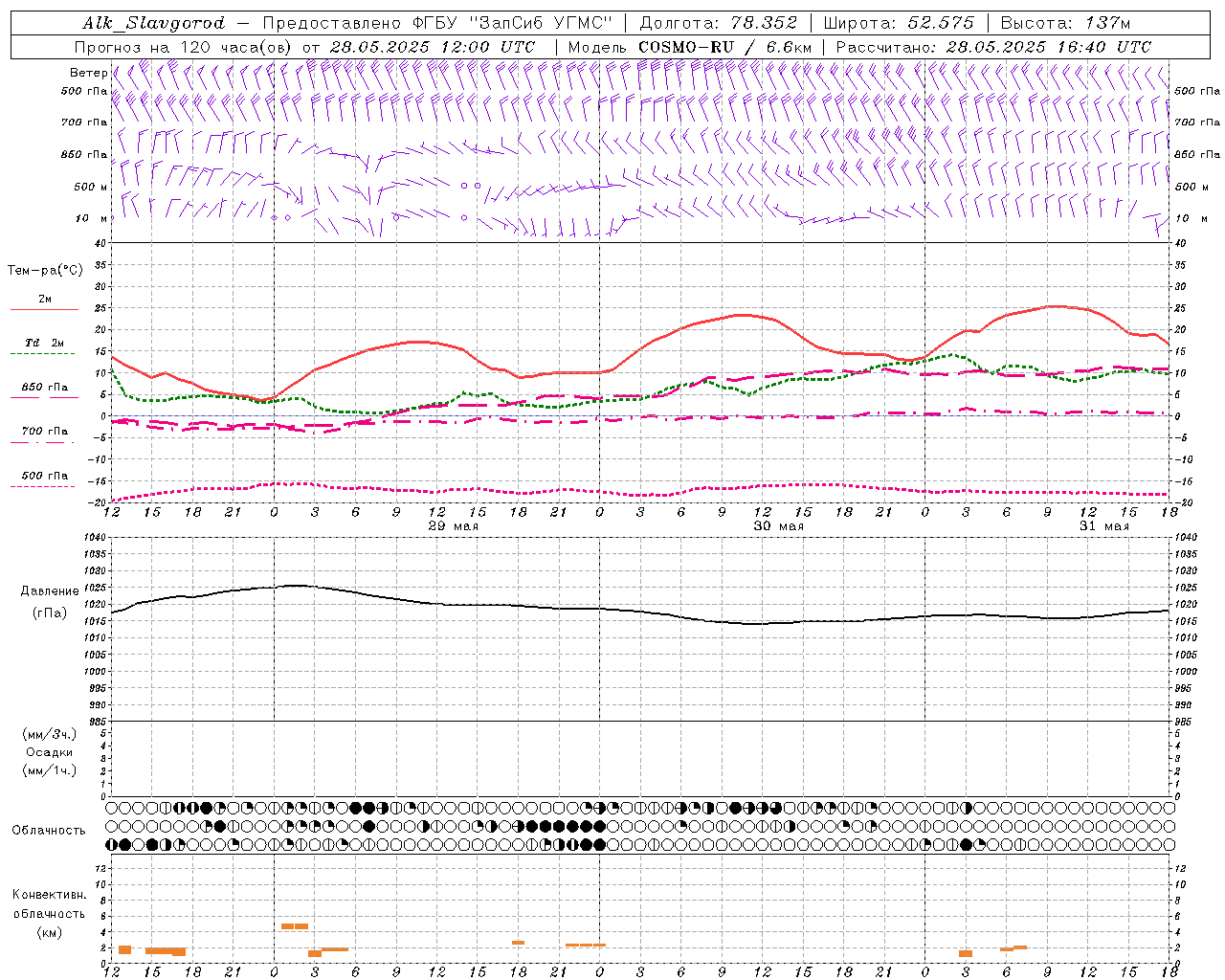The width and height of the screenshot is (1225, 980).
Task: Click the 'Облачность' cloud cover label
Action: coord(49,830)
